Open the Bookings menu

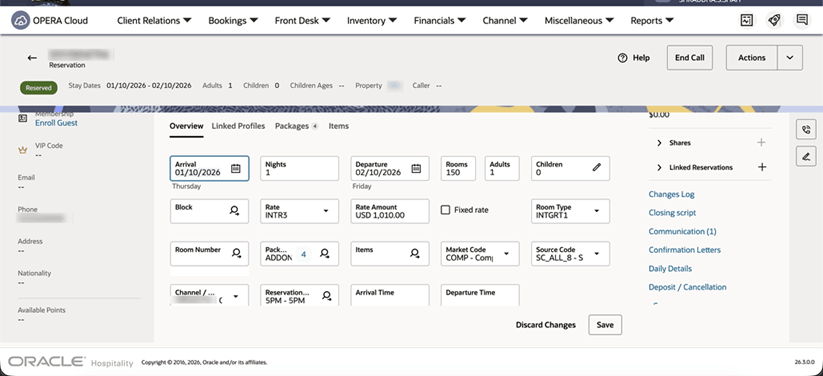pyautogui.click(x=233, y=21)
